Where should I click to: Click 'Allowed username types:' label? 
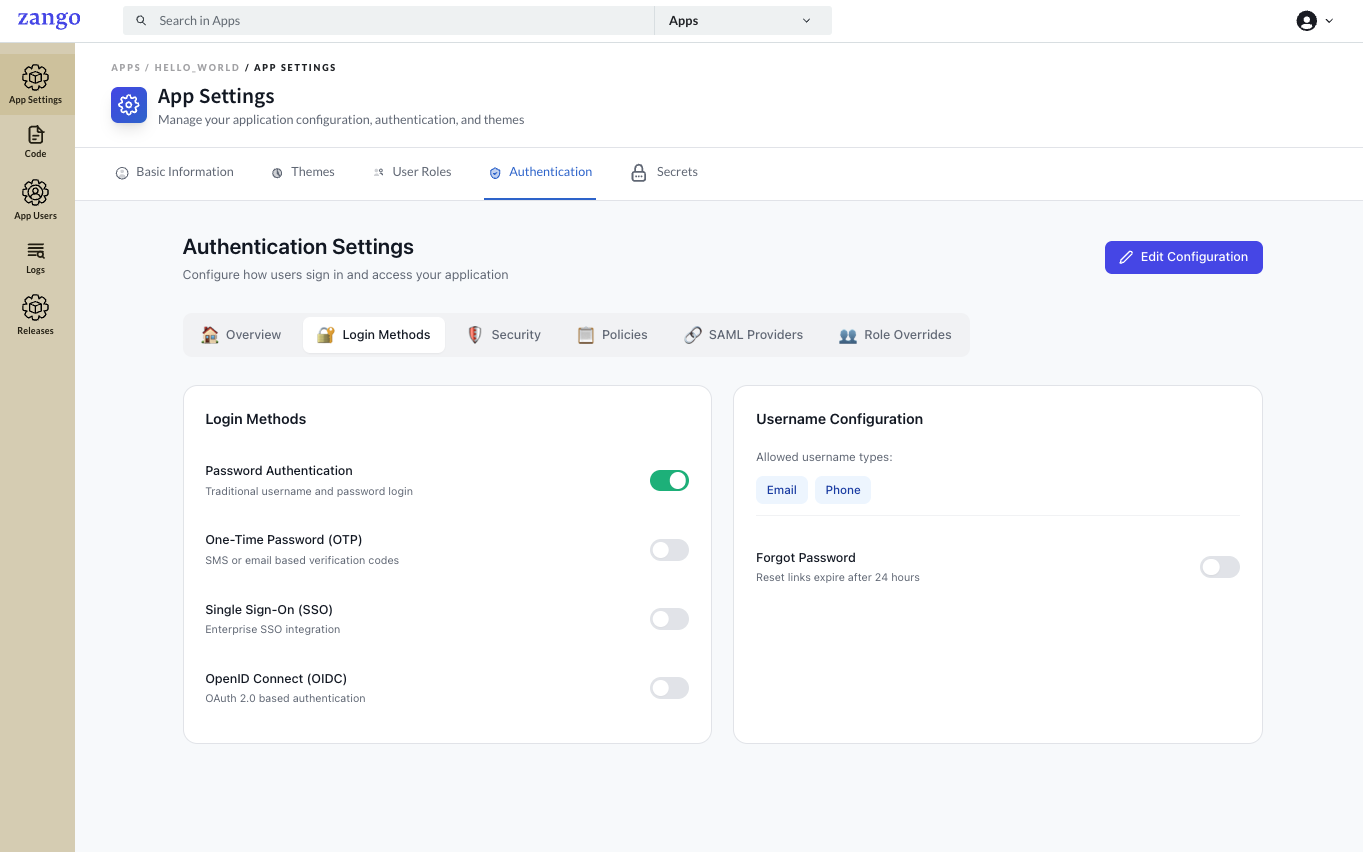824,457
